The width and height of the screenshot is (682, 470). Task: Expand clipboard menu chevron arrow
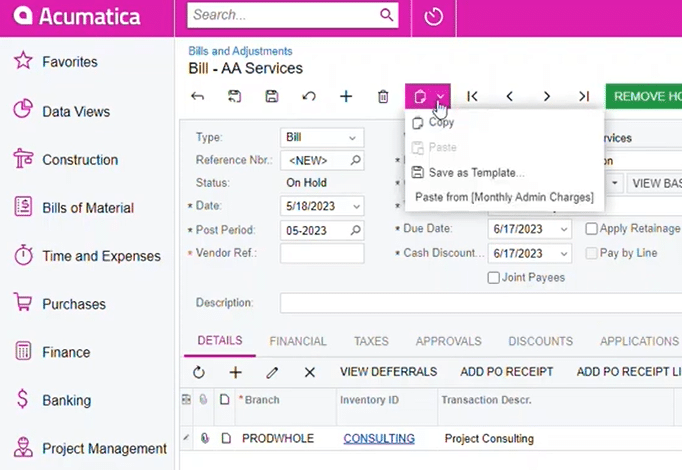tap(441, 96)
